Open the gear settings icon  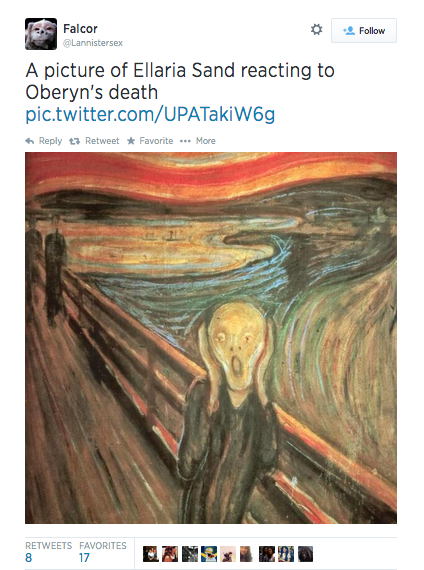(x=316, y=29)
